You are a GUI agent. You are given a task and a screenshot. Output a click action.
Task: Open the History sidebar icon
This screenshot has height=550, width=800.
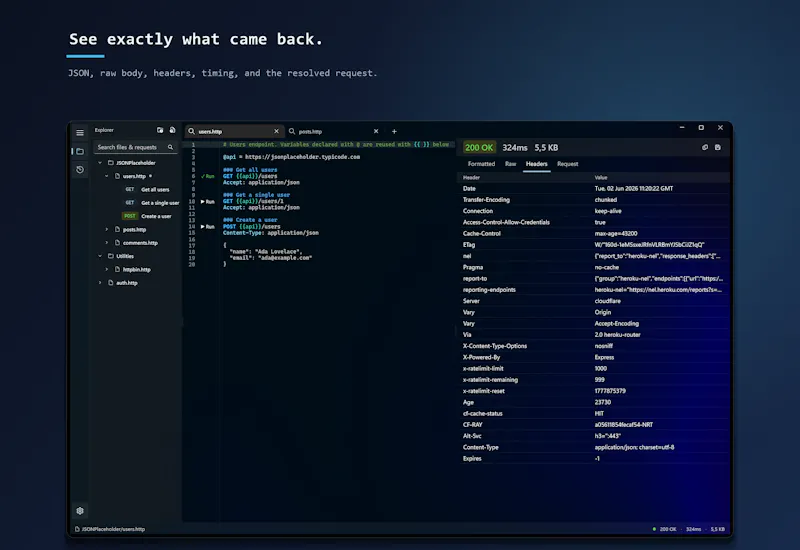(80, 169)
